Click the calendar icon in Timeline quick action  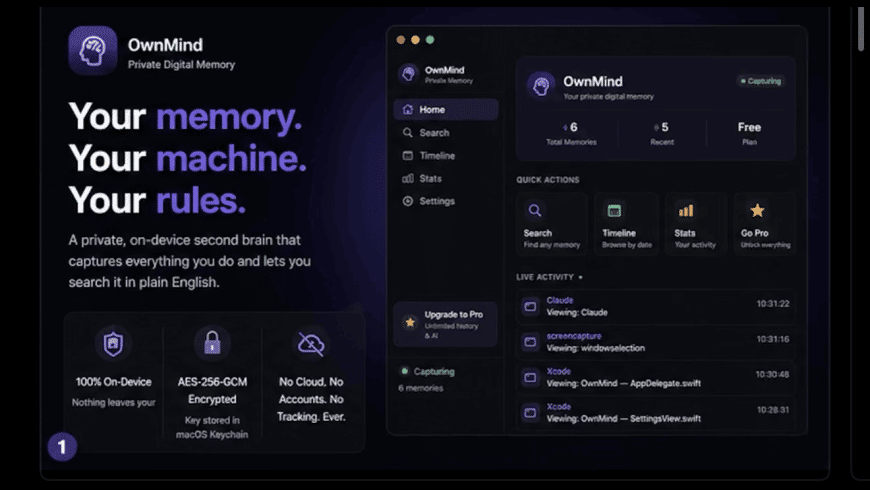pyautogui.click(x=614, y=210)
